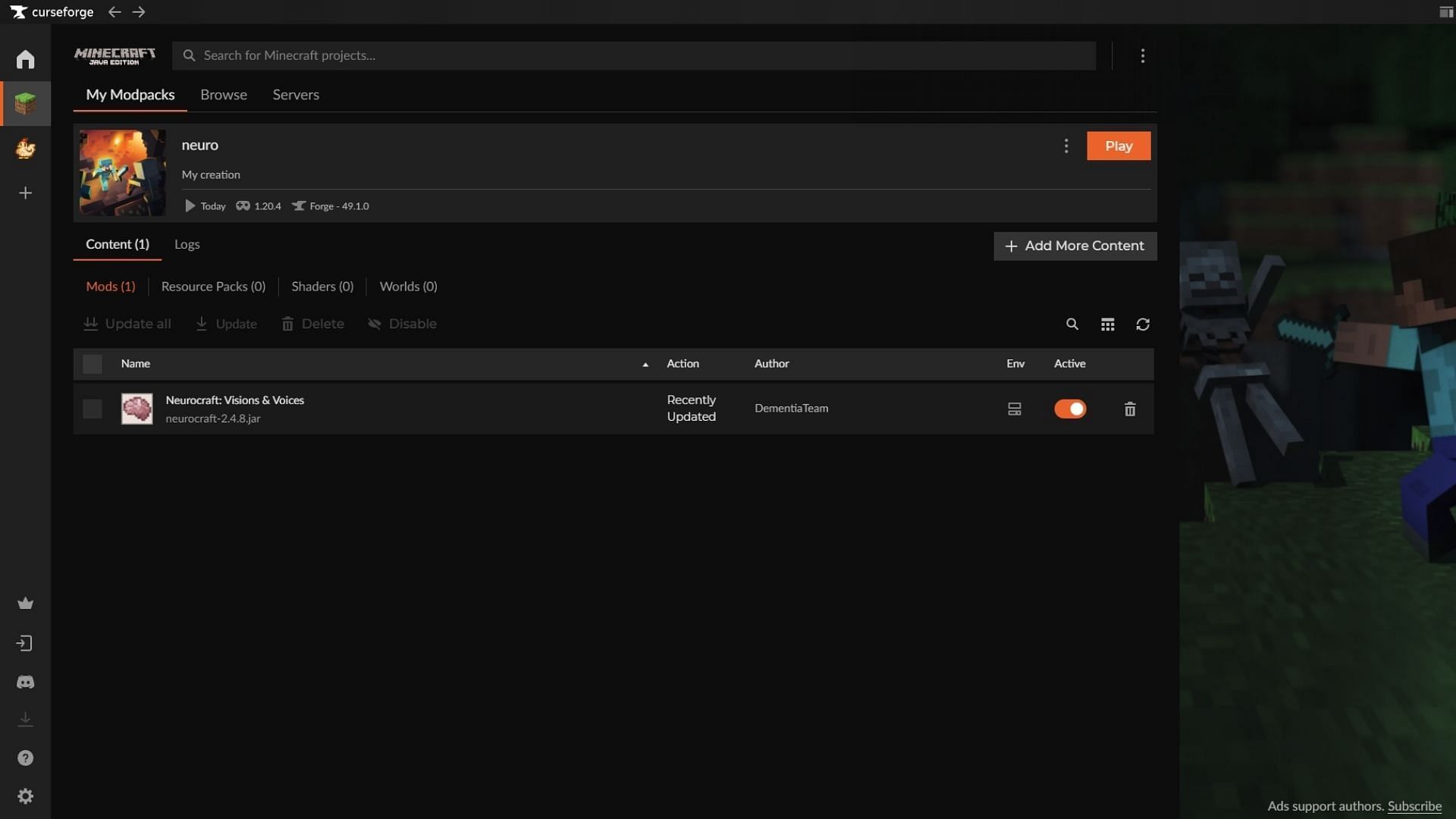Image resolution: width=1456 pixels, height=819 pixels.
Task: Click the environment icon for Neurocraft
Action: coord(1014,409)
